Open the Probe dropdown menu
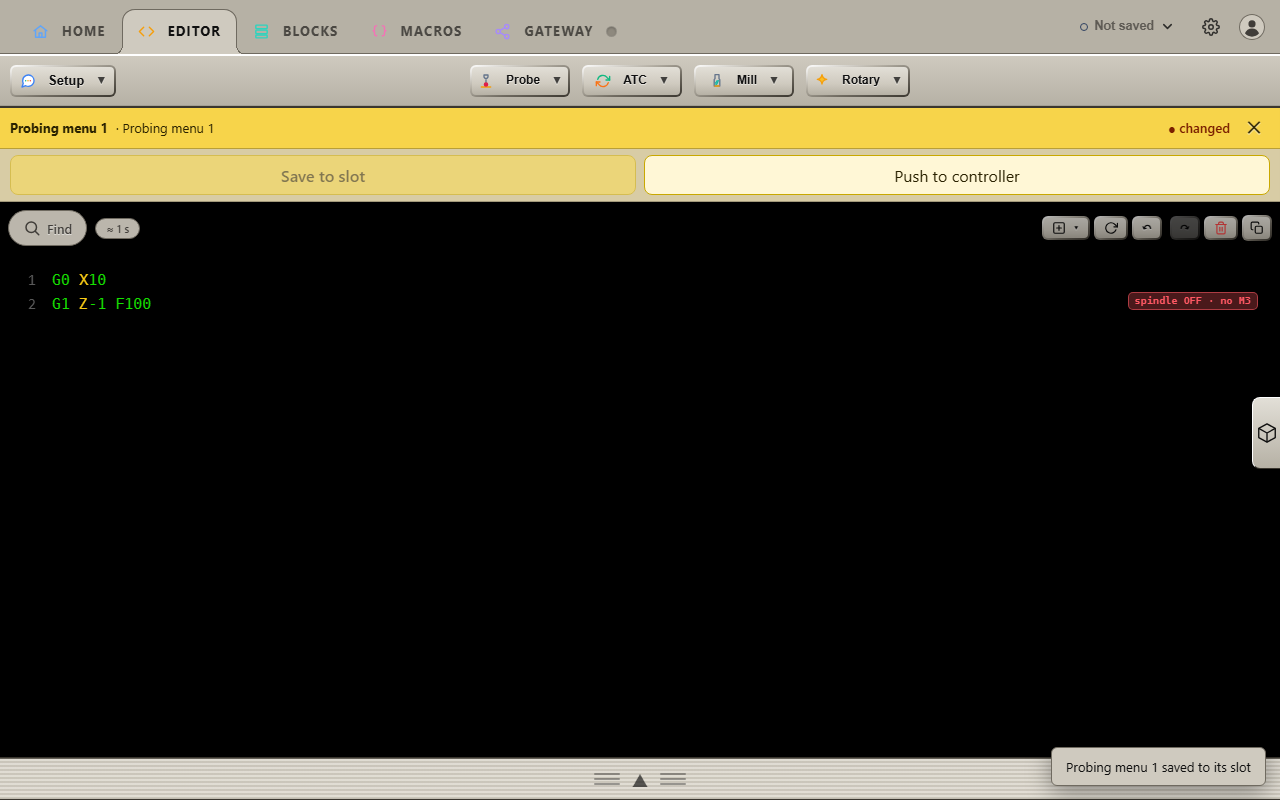The width and height of the screenshot is (1280, 800). [x=520, y=80]
